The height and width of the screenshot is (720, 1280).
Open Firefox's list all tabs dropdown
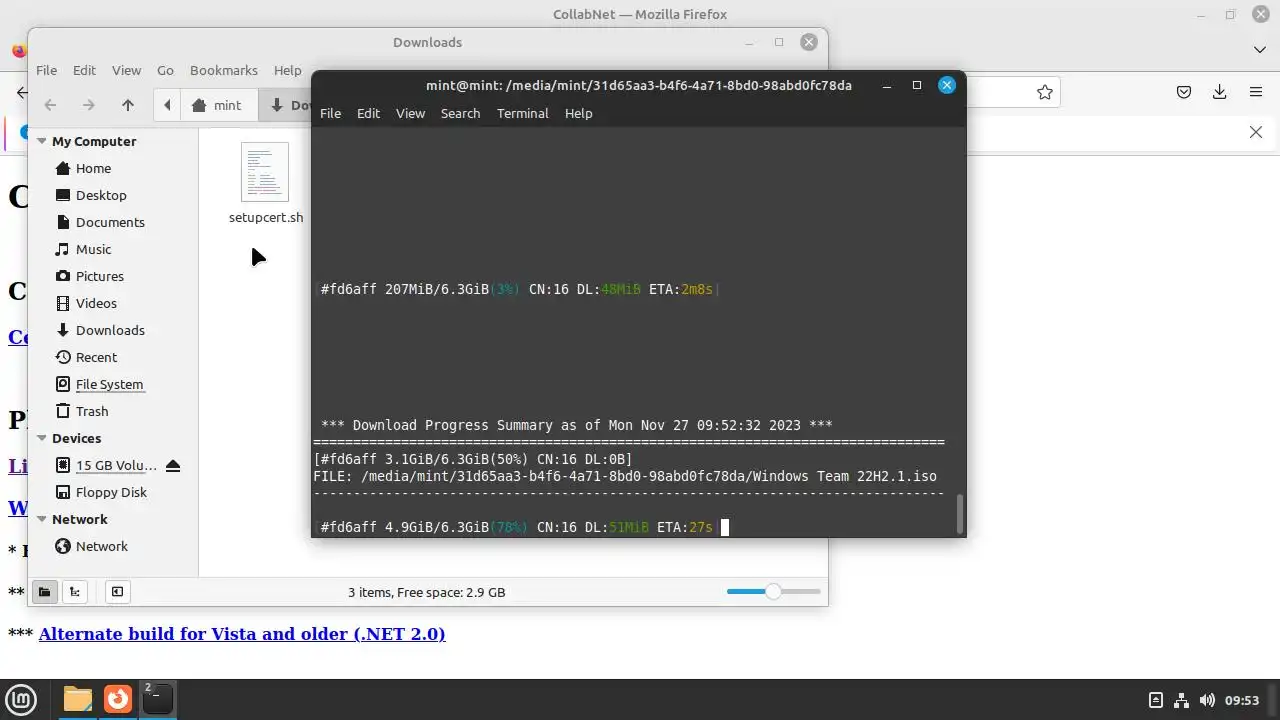(x=1259, y=49)
